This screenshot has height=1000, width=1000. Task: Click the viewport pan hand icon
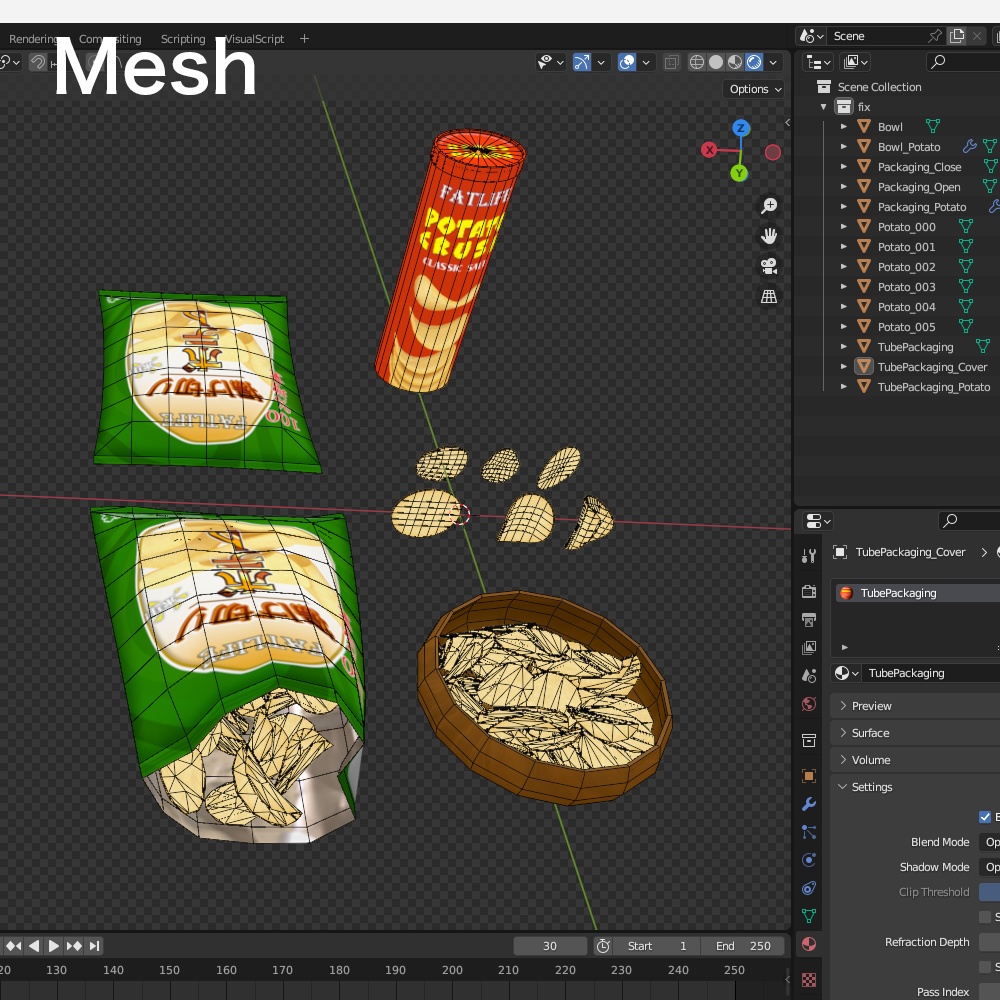pyautogui.click(x=769, y=236)
